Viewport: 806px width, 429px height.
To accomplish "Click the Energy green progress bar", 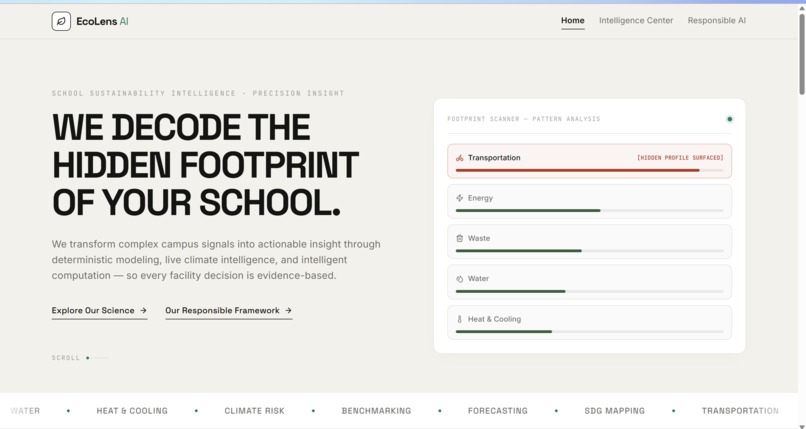I will pos(528,211).
